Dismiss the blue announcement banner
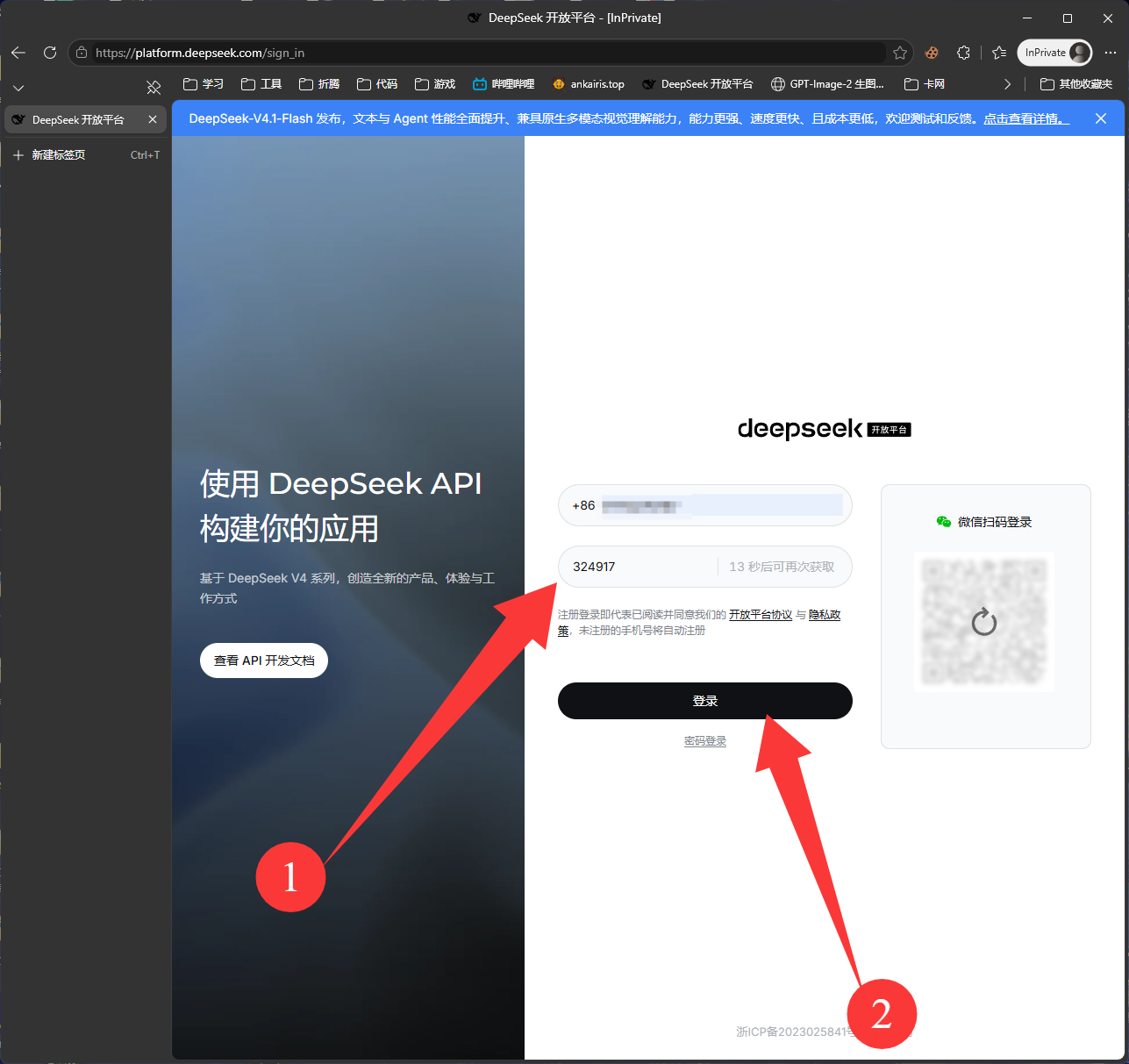1129x1064 pixels. click(x=1101, y=118)
